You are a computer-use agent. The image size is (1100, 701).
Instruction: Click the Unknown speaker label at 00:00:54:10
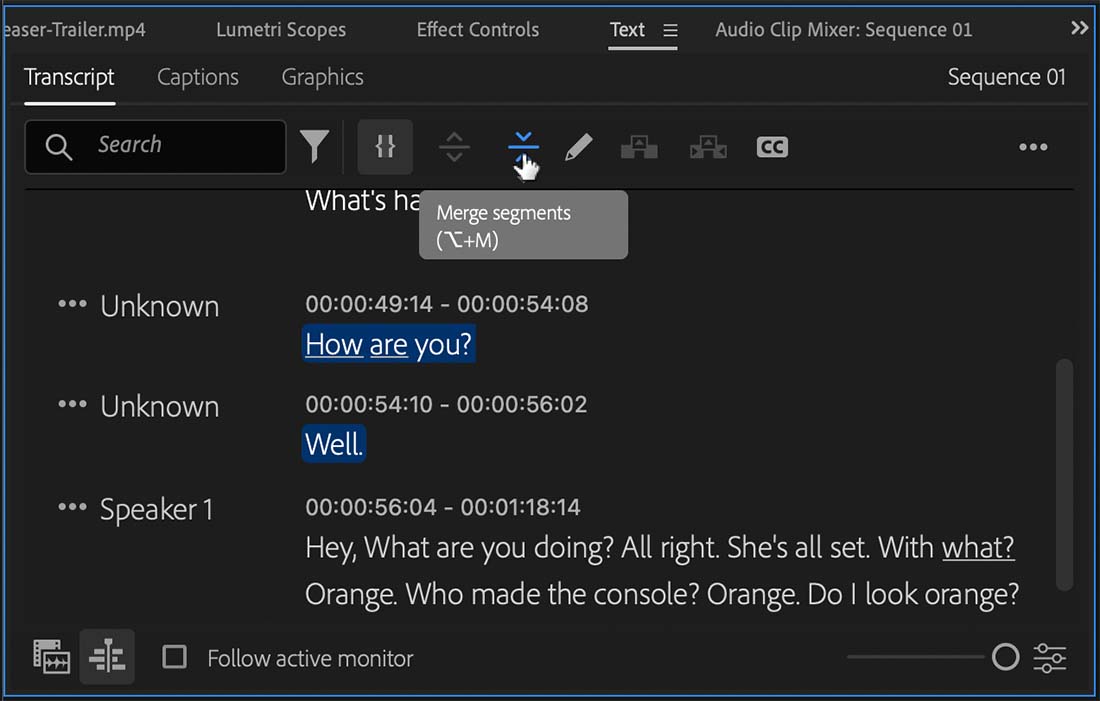(x=160, y=407)
